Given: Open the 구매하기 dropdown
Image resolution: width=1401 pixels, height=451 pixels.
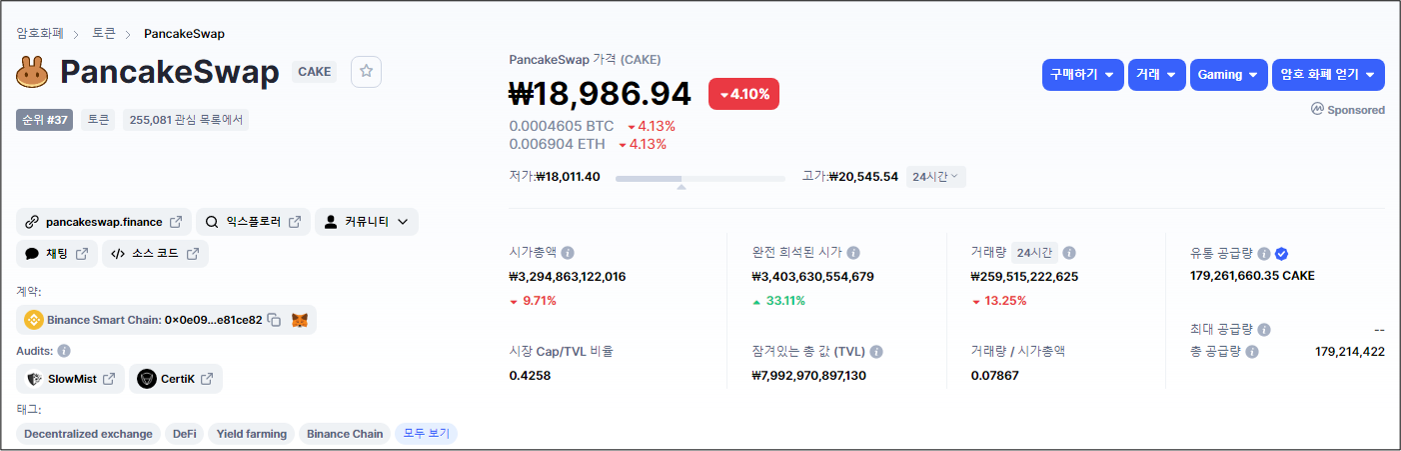Looking at the screenshot, I should [1082, 75].
